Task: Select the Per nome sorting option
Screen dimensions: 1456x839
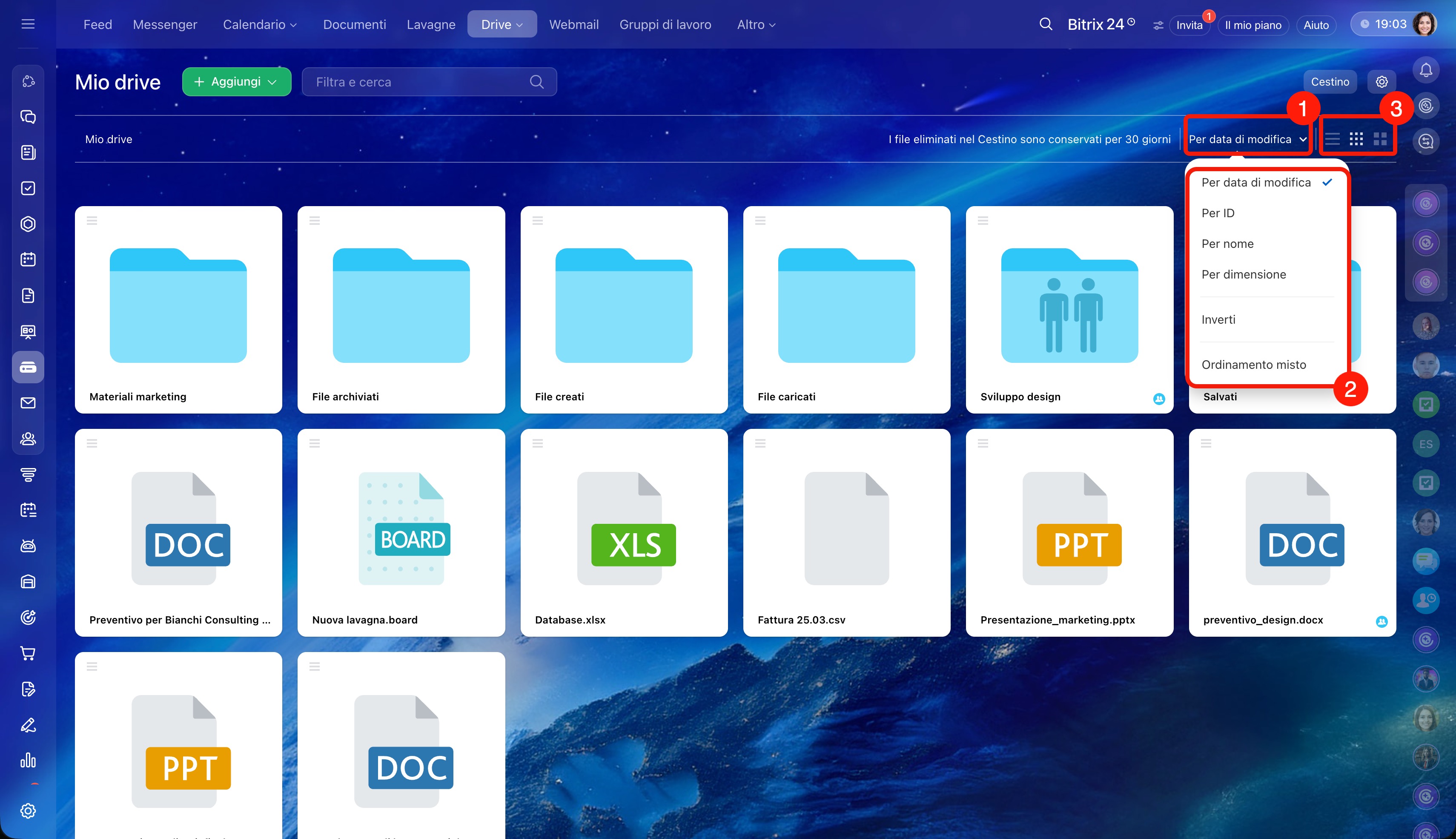Action: (1227, 244)
